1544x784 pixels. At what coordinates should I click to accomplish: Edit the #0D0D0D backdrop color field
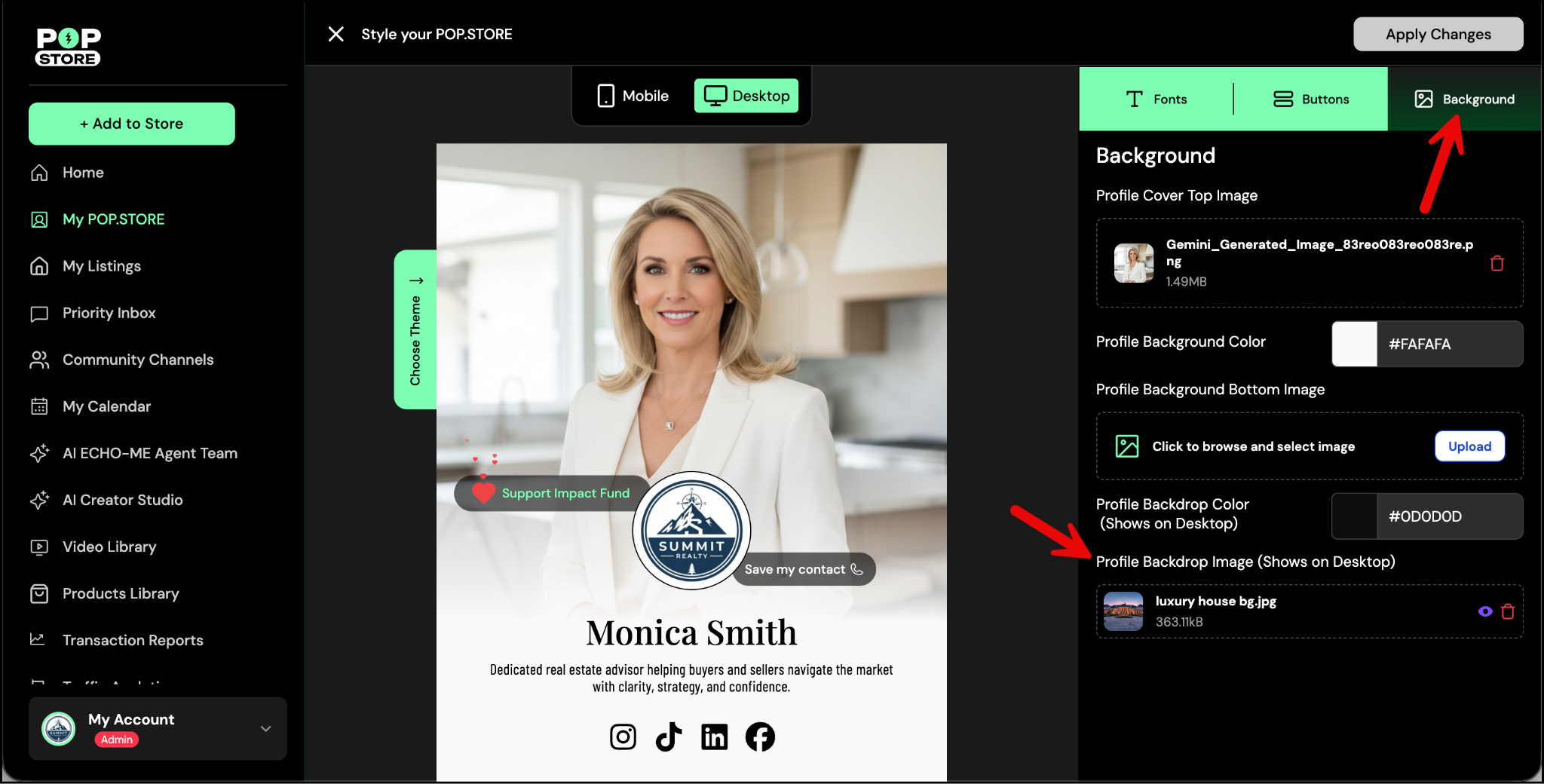[x=1447, y=516]
